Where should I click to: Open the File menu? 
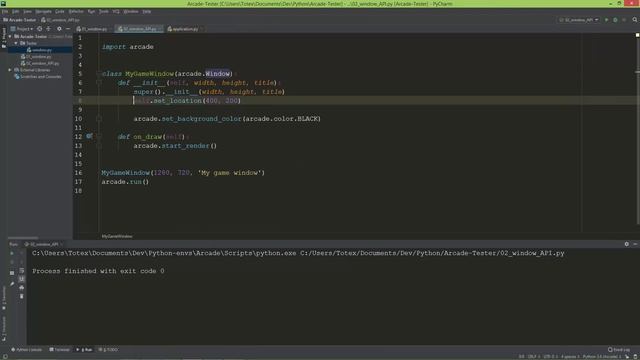(x=5, y=11)
